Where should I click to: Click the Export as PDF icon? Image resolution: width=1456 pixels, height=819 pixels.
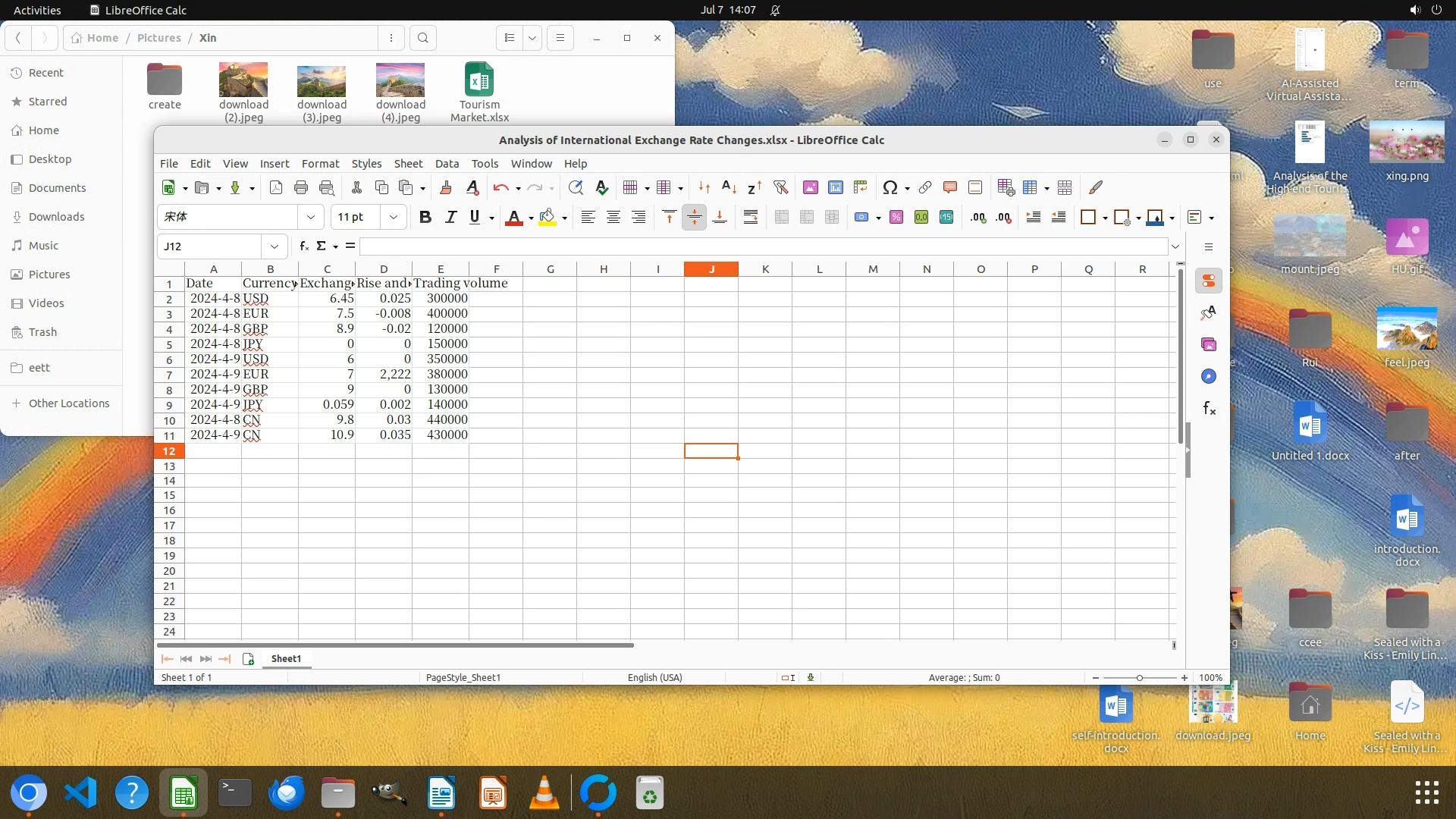click(276, 187)
